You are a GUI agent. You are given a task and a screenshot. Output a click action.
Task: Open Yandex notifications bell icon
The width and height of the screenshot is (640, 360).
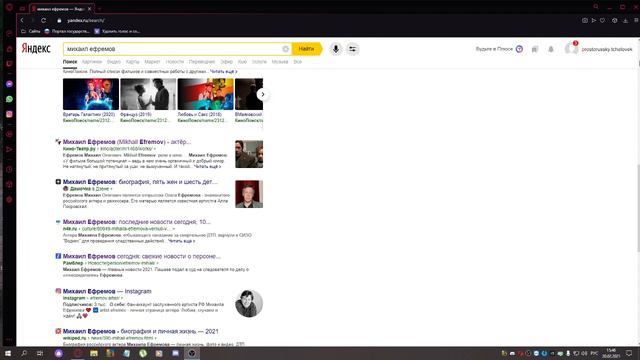[x=551, y=49]
